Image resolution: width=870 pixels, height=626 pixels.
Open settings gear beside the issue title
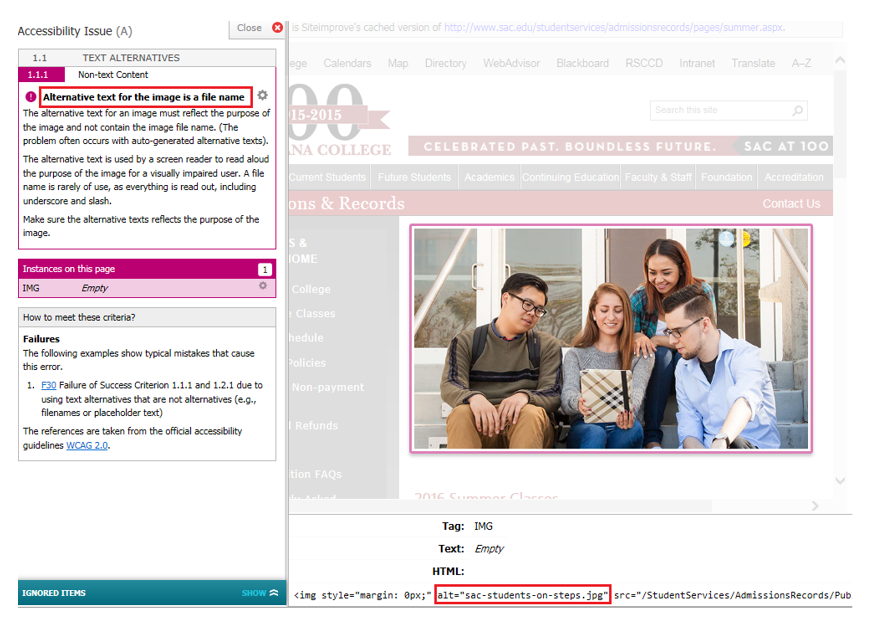(262, 95)
